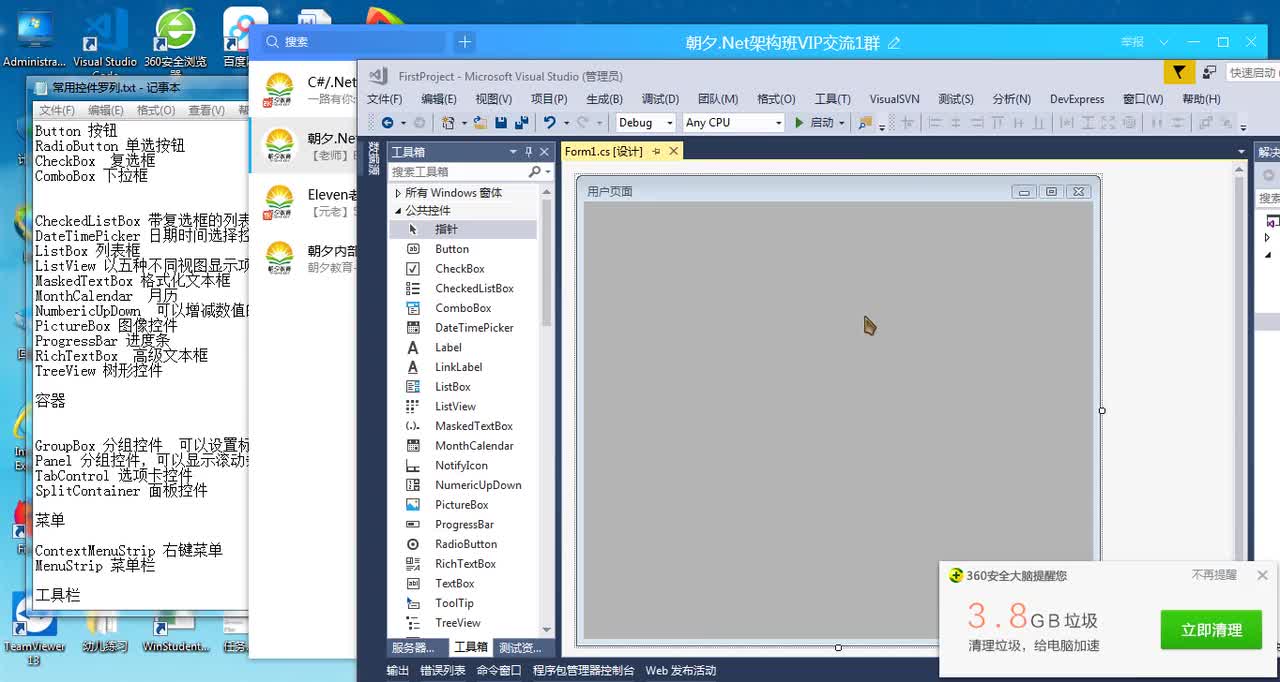Open the VisualSVN menu
The width and height of the screenshot is (1280, 682).
click(895, 99)
